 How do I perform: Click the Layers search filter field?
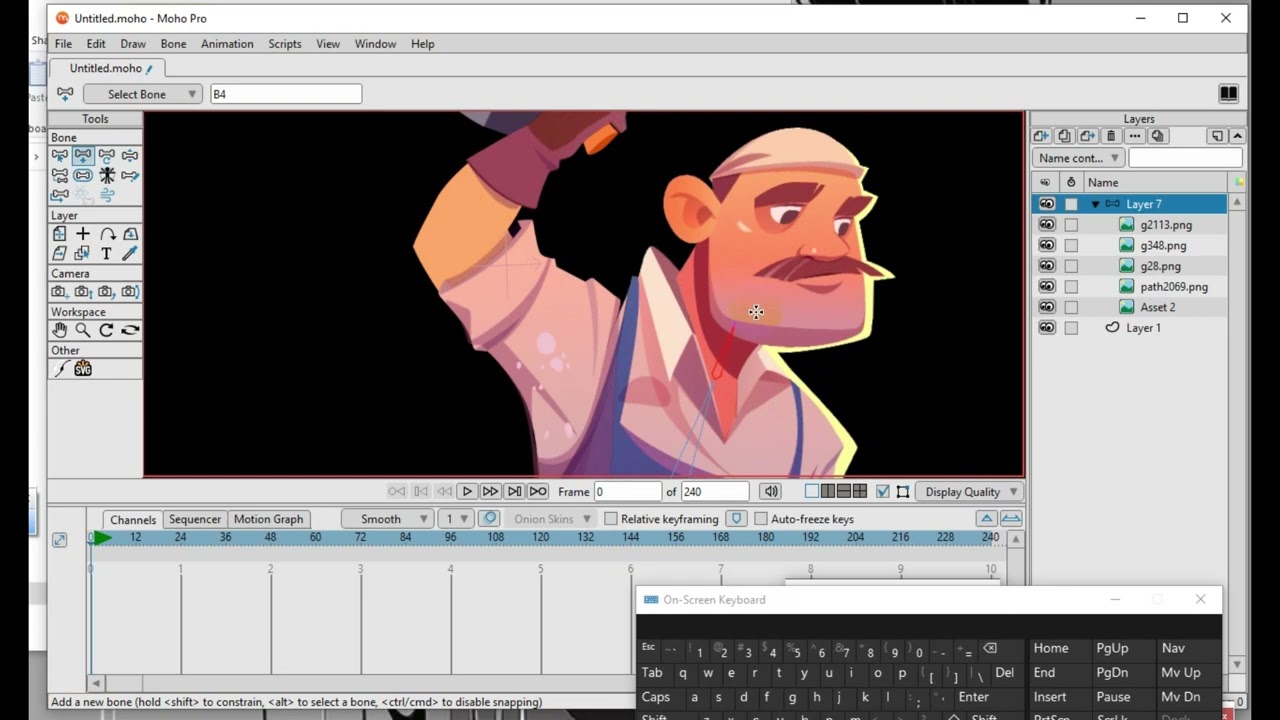(x=1185, y=158)
